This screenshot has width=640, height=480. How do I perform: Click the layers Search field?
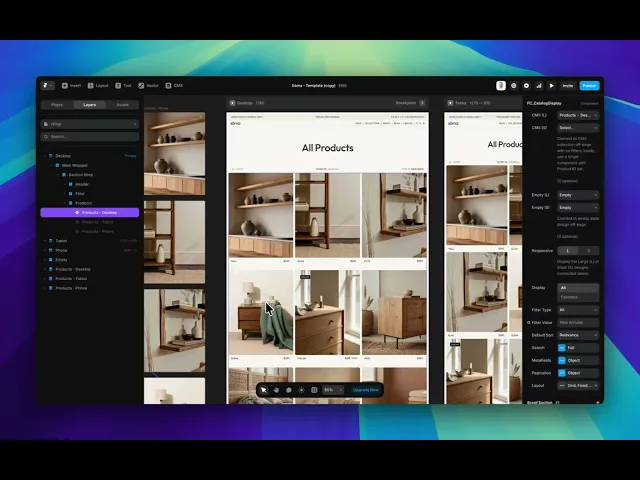coord(90,137)
